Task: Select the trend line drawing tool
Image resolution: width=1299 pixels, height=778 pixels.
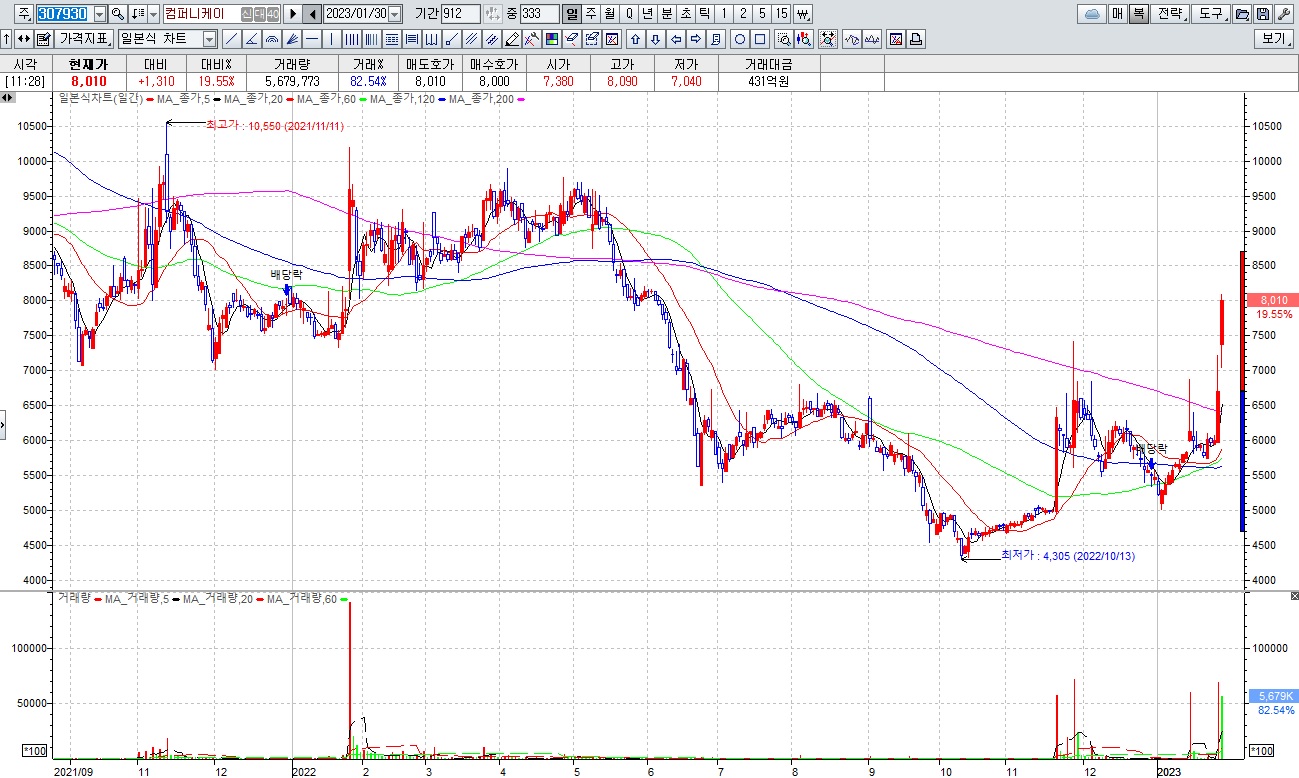Action: click(231, 39)
